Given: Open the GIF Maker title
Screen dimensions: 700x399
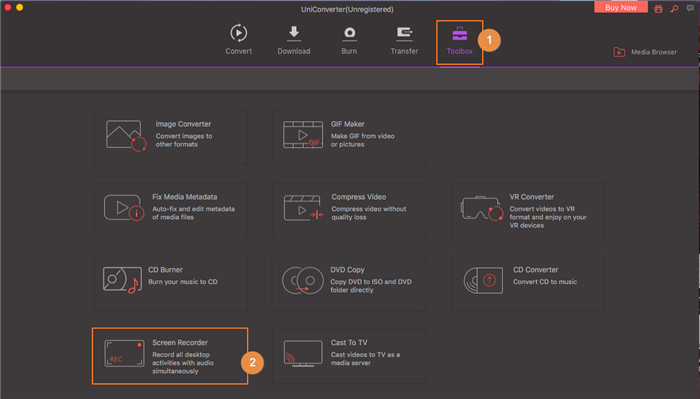Looking at the screenshot, I should click(347, 124).
